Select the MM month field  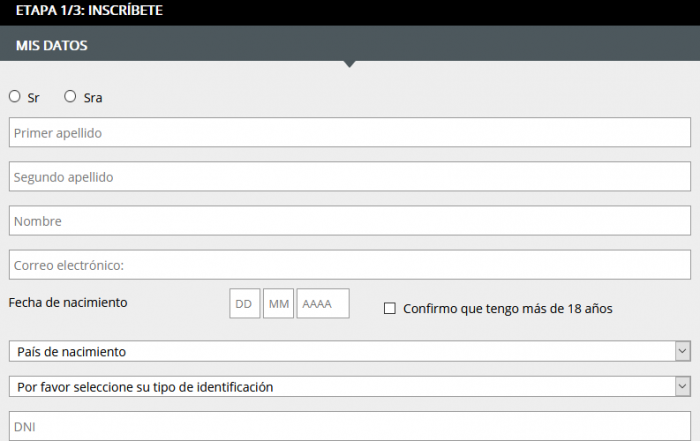pyautogui.click(x=279, y=304)
